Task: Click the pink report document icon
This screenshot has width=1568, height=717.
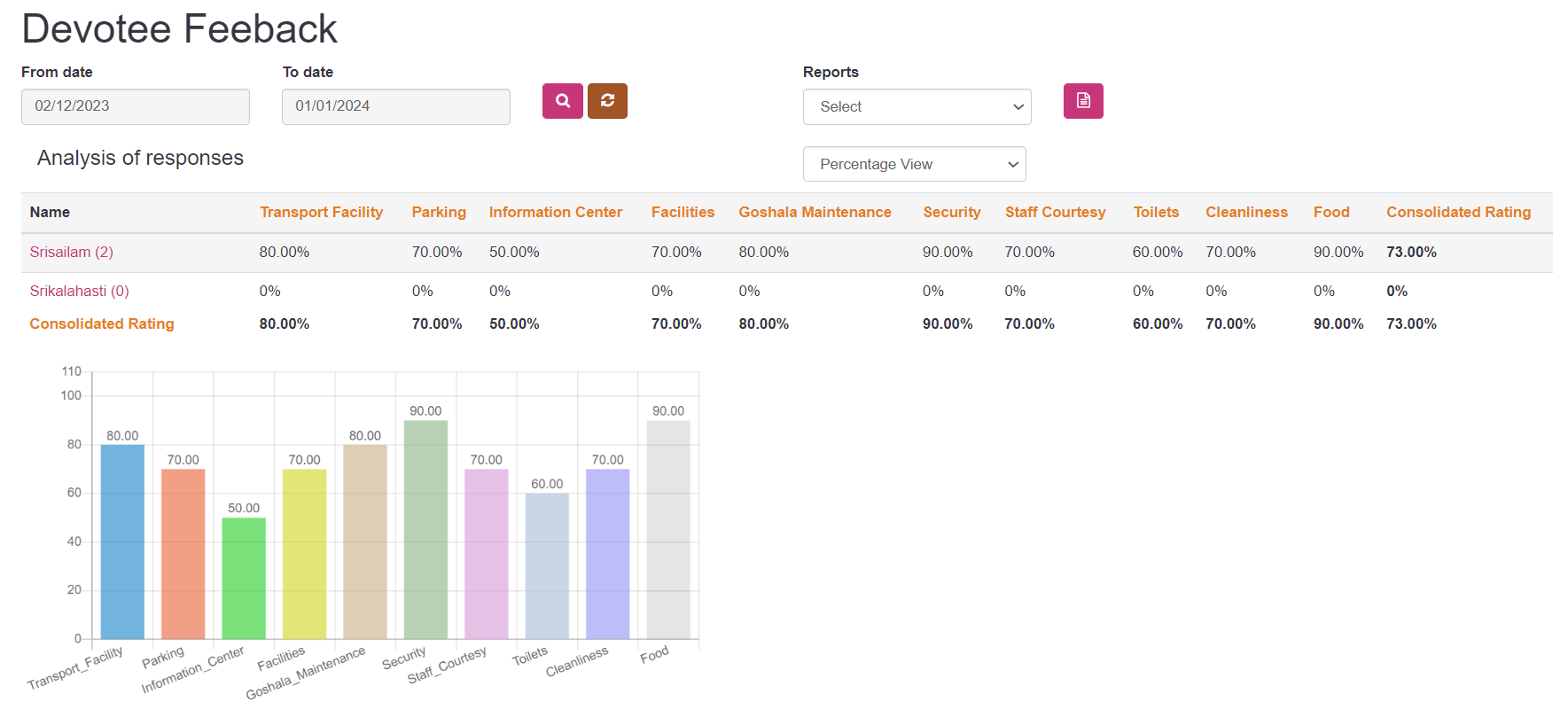Action: point(1082,101)
